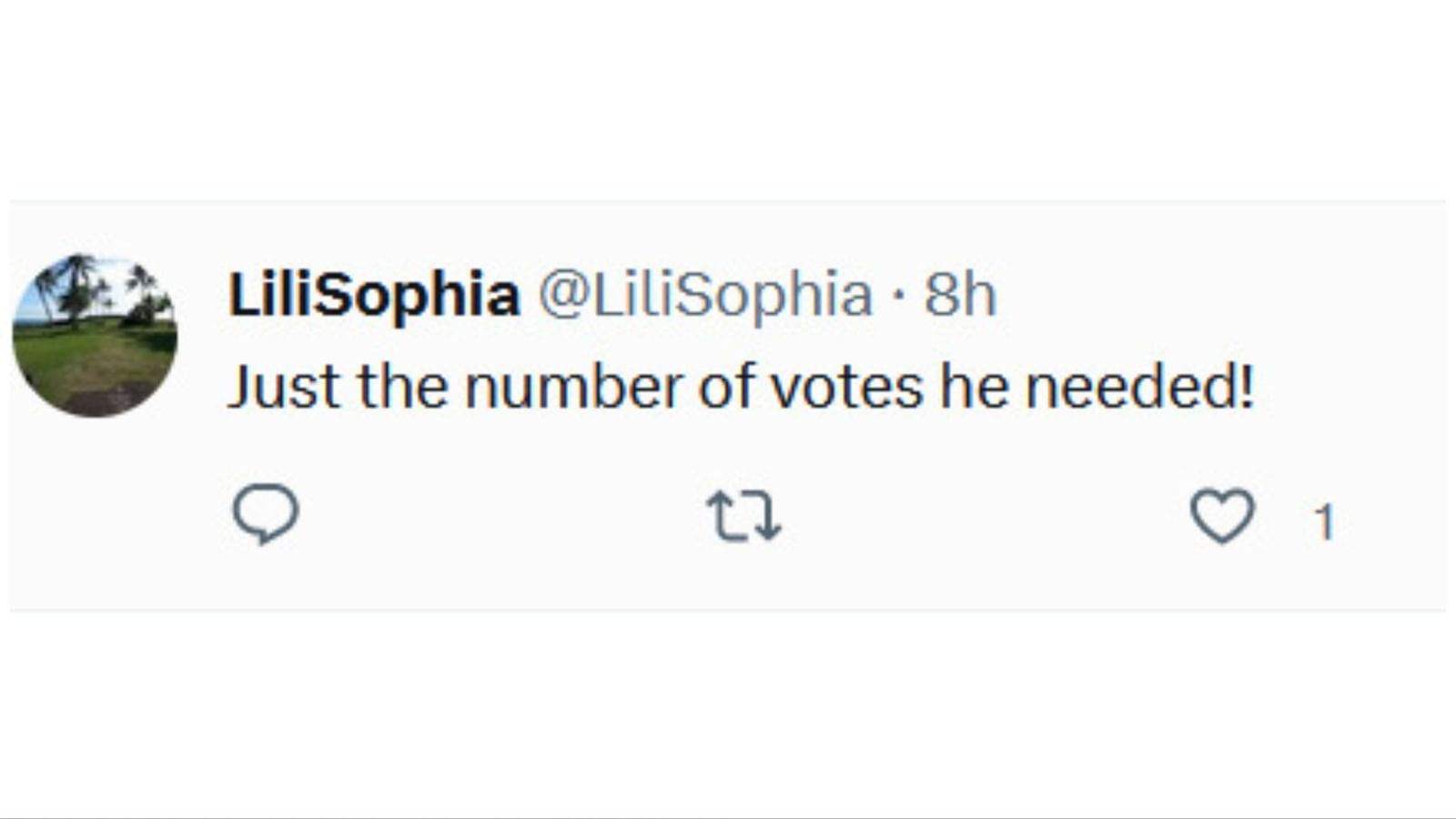This screenshot has width=1456, height=819.
Task: Open the tweet permalink via 8h
Action: (x=960, y=295)
